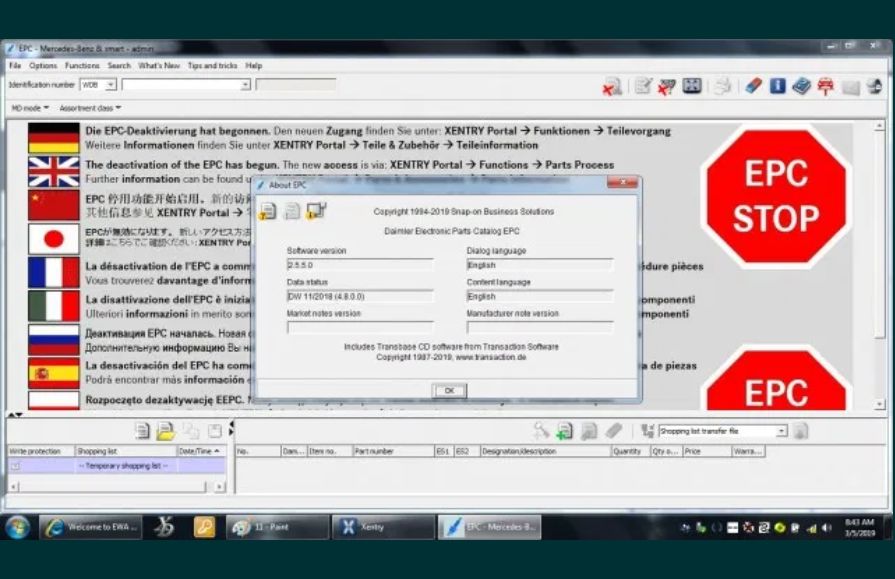
Task: Click the splitter collapse arrows beside shopping list toolbar
Action: click(231, 429)
